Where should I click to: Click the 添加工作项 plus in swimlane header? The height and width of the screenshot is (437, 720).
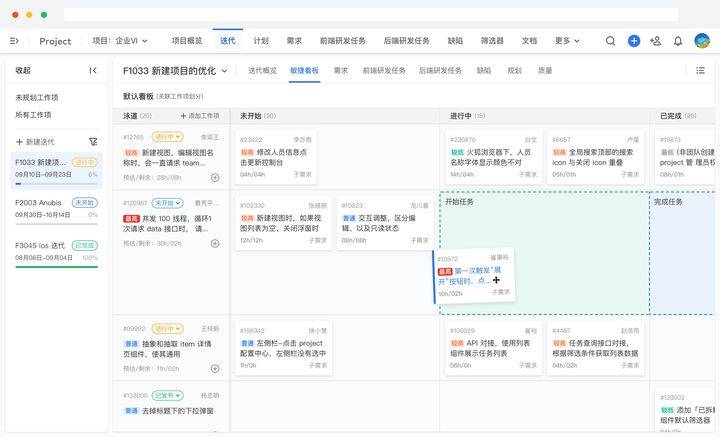[x=199, y=116]
